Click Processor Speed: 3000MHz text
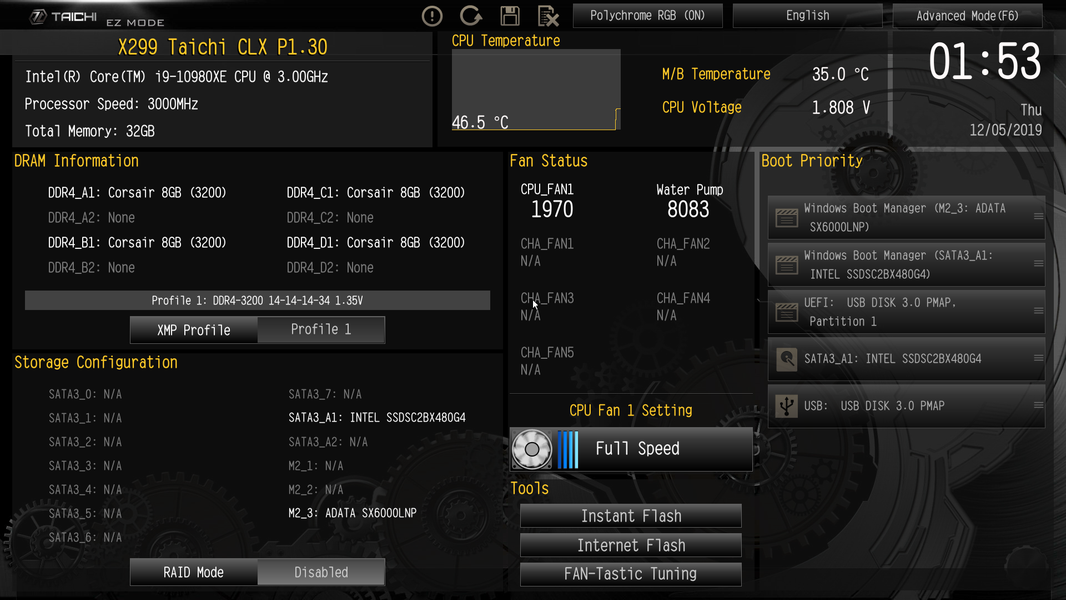The height and width of the screenshot is (600, 1066). pos(111,104)
